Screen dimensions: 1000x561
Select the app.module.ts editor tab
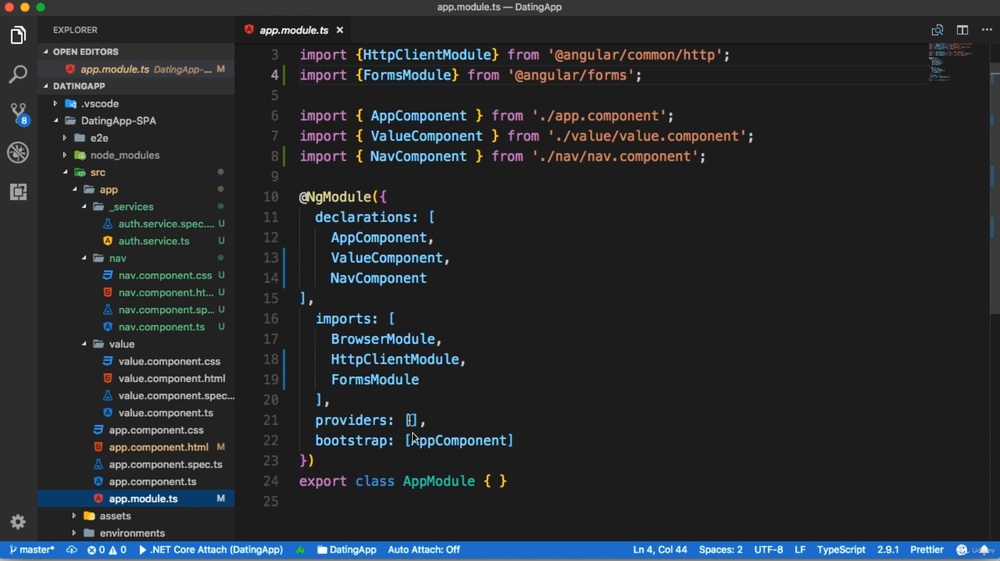click(x=294, y=30)
